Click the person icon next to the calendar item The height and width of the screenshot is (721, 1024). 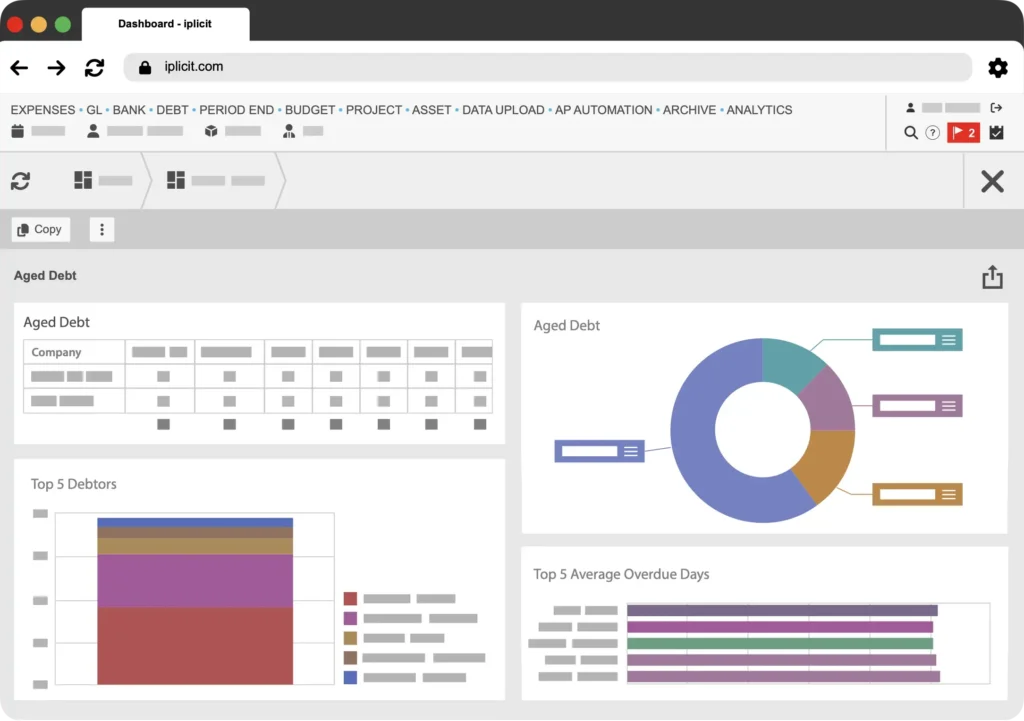pos(93,131)
